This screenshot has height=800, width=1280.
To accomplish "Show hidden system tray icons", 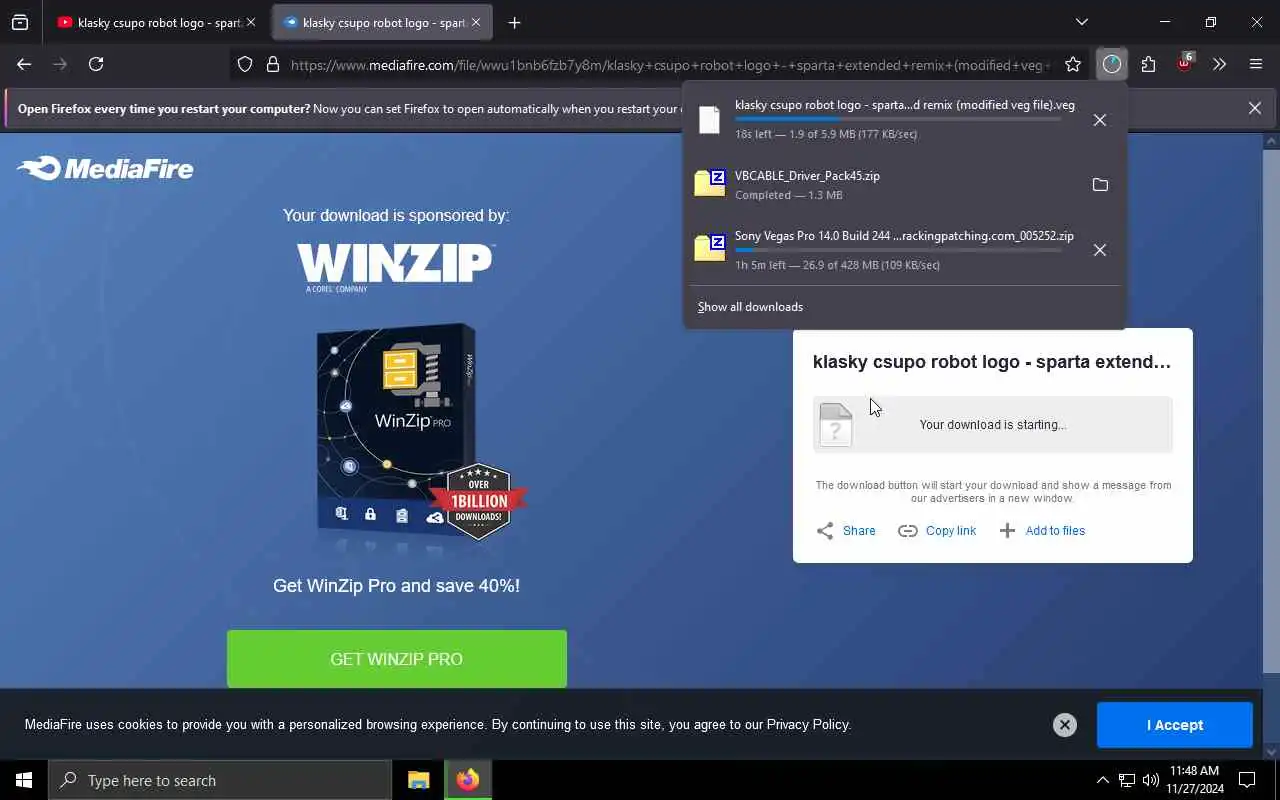I will point(1103,780).
